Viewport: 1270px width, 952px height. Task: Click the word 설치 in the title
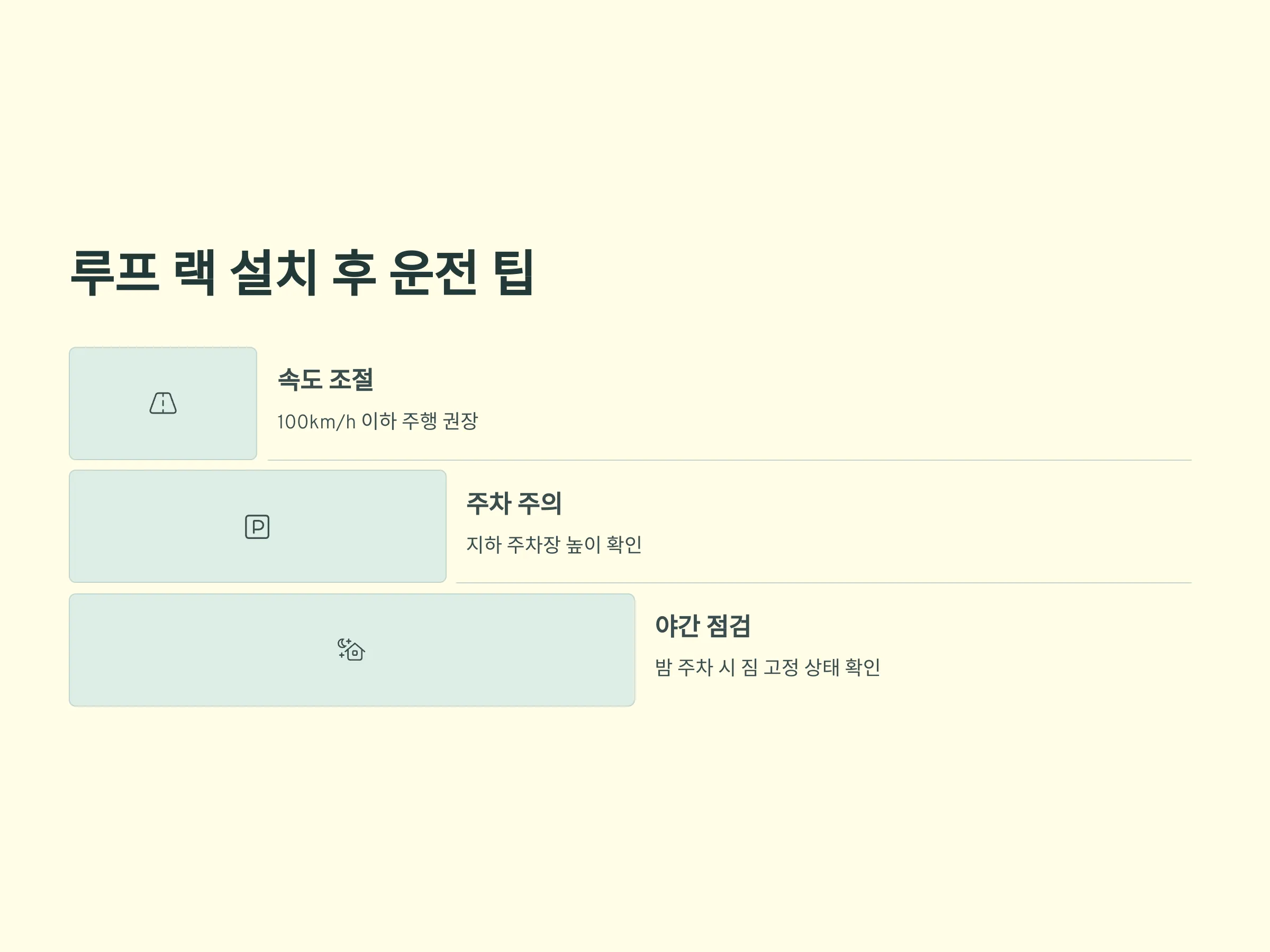click(x=273, y=272)
